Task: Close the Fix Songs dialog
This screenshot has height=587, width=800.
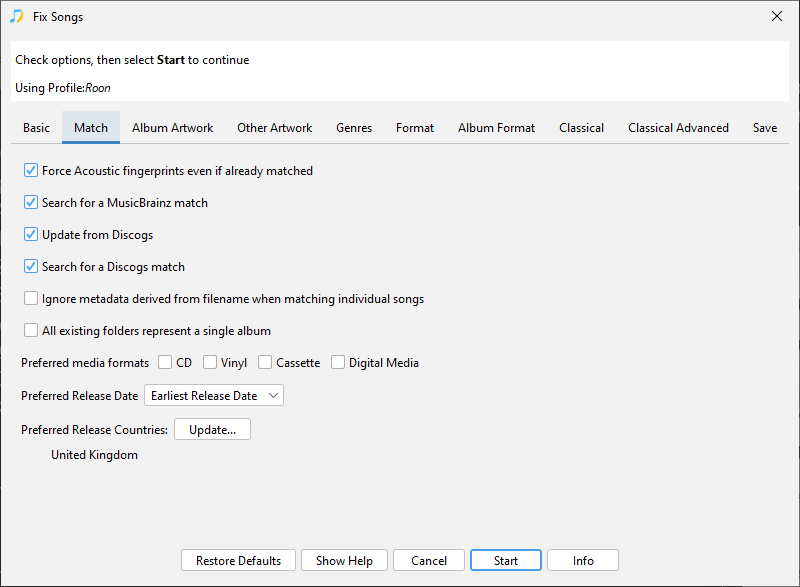Action: click(x=777, y=16)
